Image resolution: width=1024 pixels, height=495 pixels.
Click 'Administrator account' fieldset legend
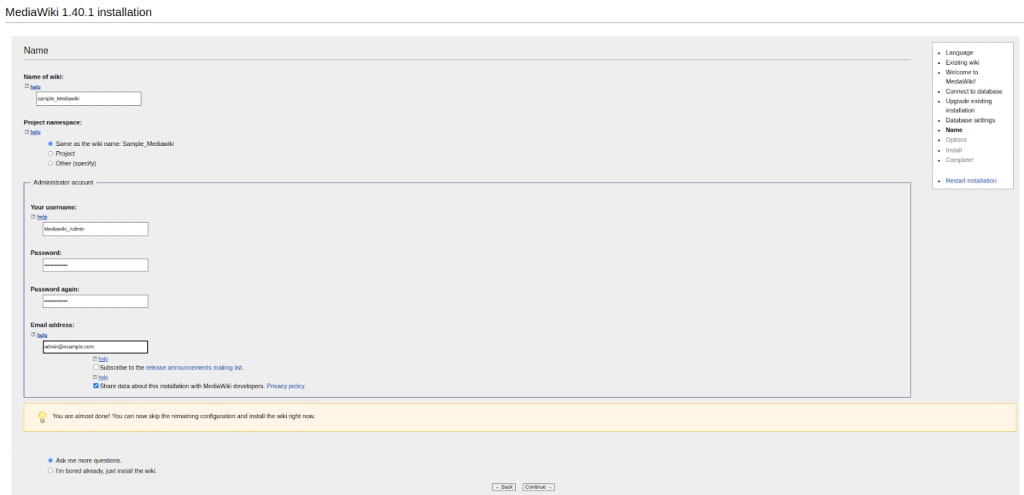pyautogui.click(x=63, y=182)
